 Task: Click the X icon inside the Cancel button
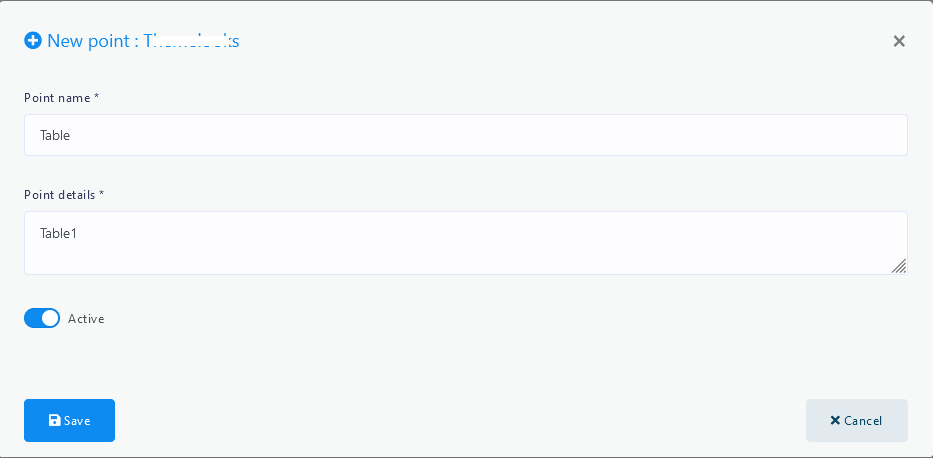pyautogui.click(x=835, y=421)
